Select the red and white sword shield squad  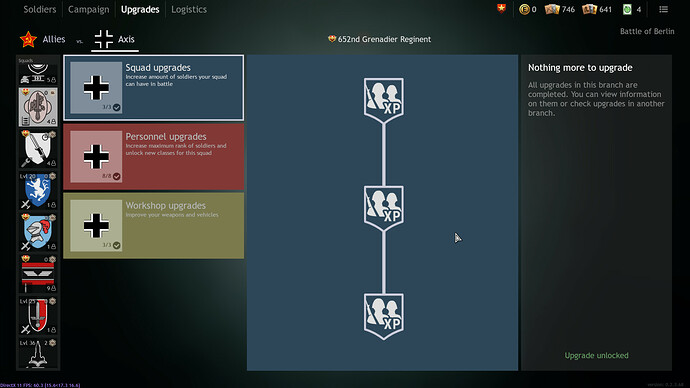coord(38,315)
